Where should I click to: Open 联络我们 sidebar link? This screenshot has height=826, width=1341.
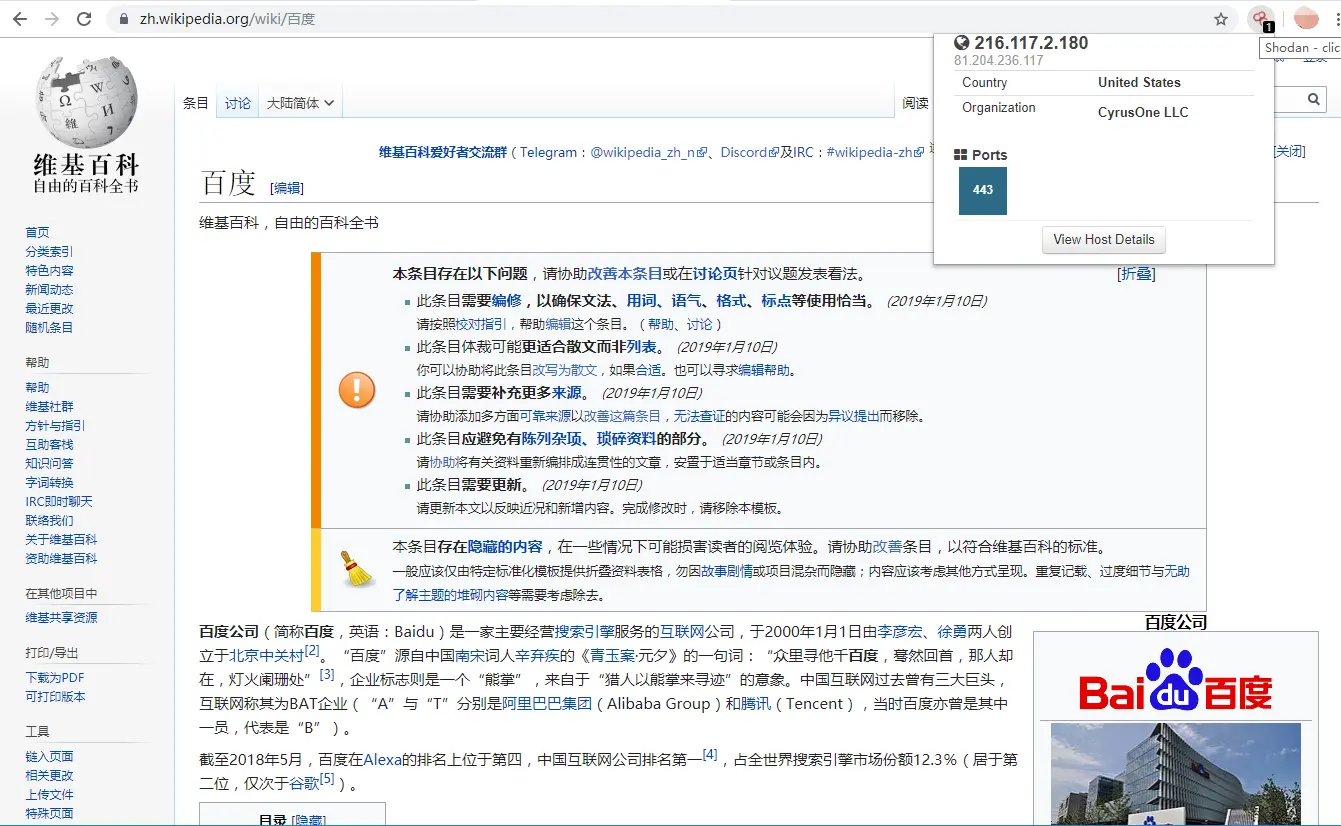[x=49, y=520]
